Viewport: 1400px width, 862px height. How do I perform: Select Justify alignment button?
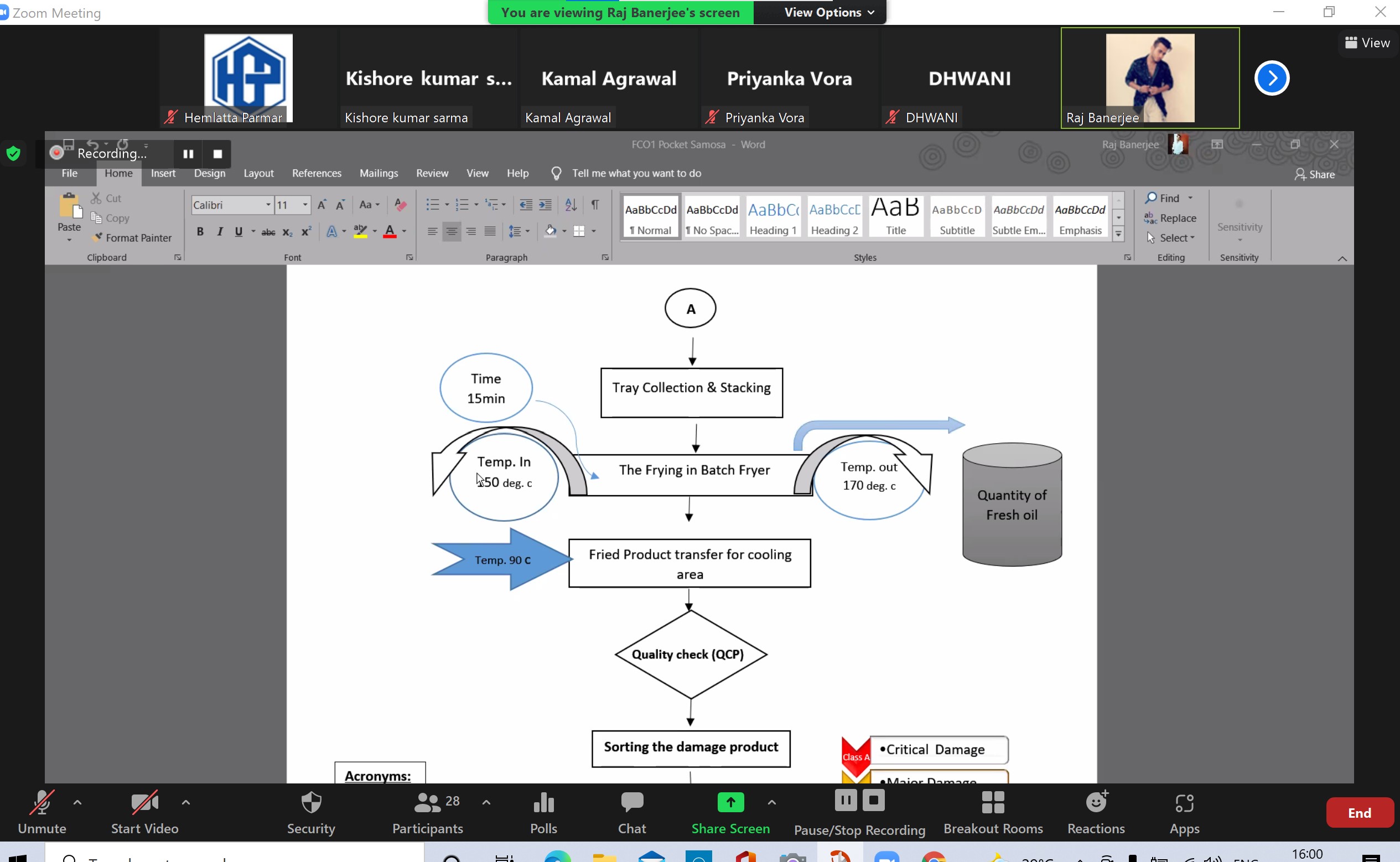490,231
